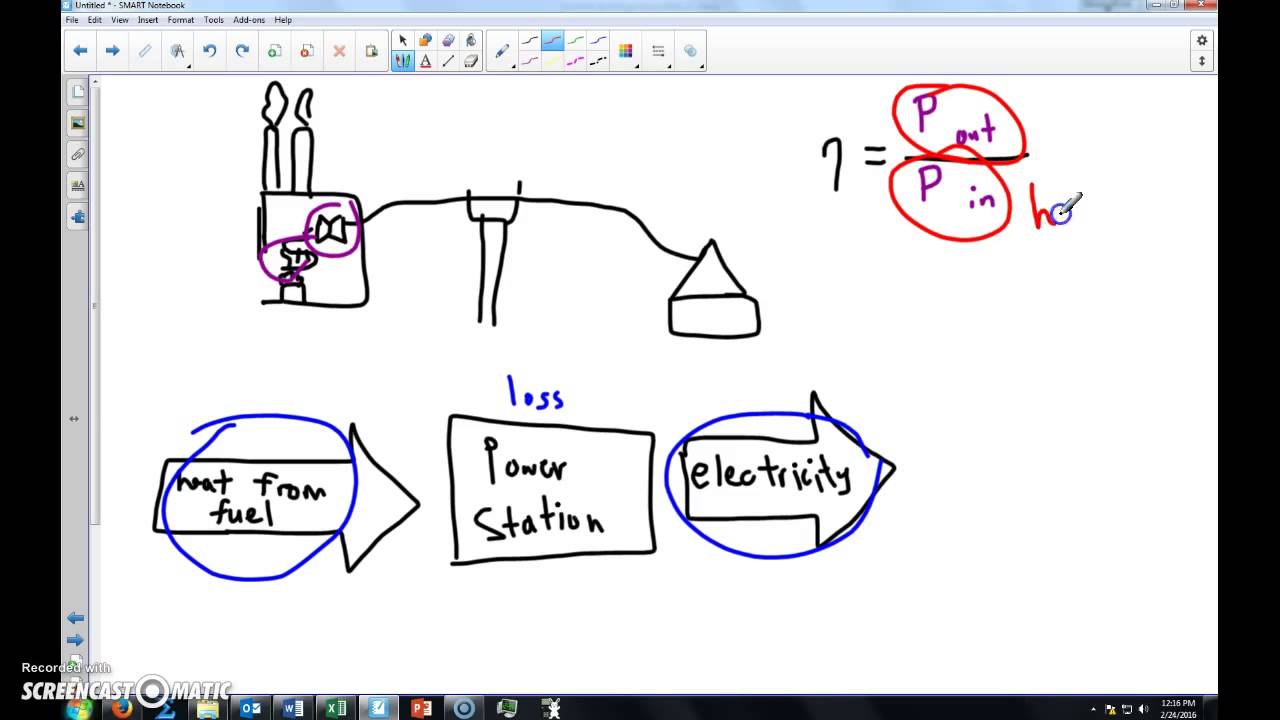Delete the current page

coord(307,51)
